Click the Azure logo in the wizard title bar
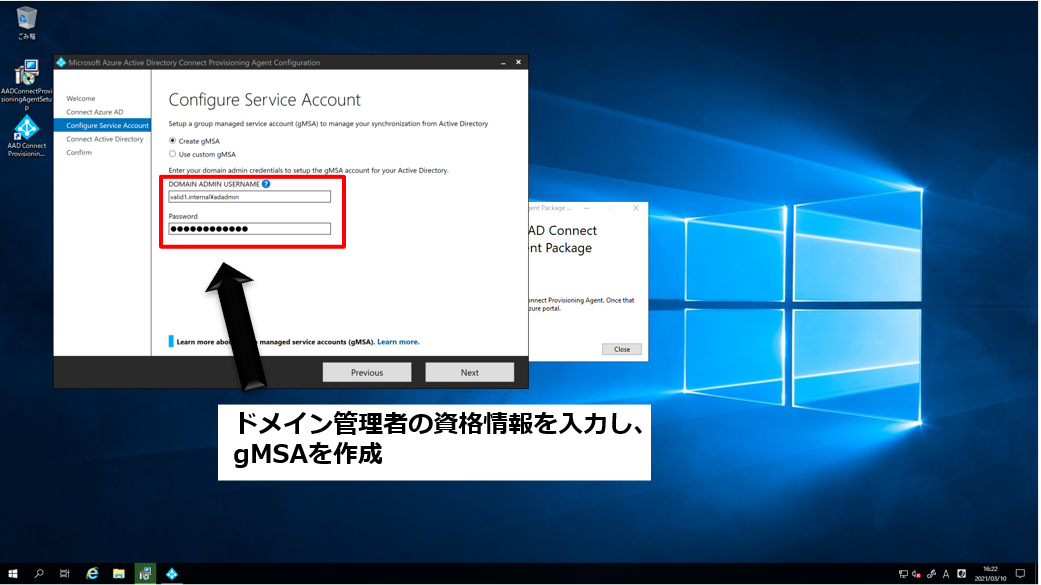 click(61, 62)
